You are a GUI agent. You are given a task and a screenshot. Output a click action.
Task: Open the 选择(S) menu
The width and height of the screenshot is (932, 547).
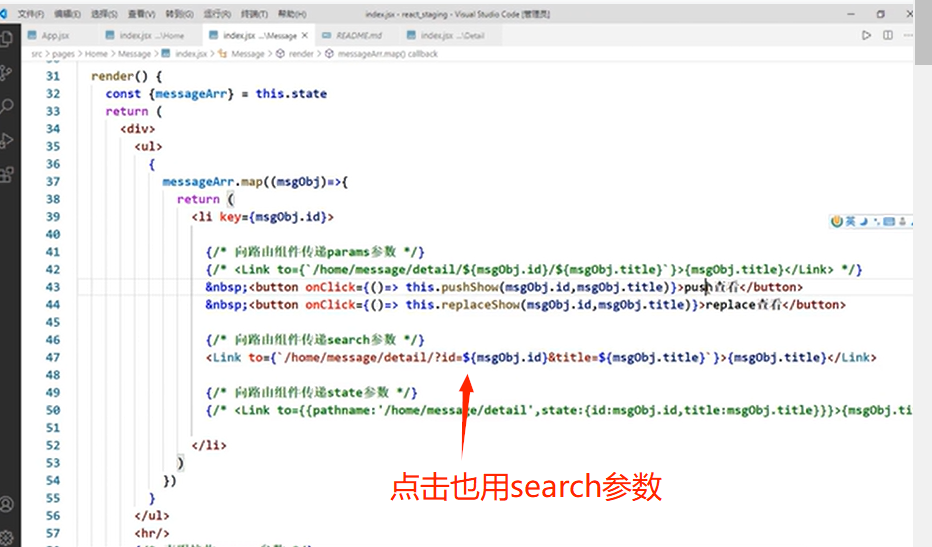click(104, 14)
